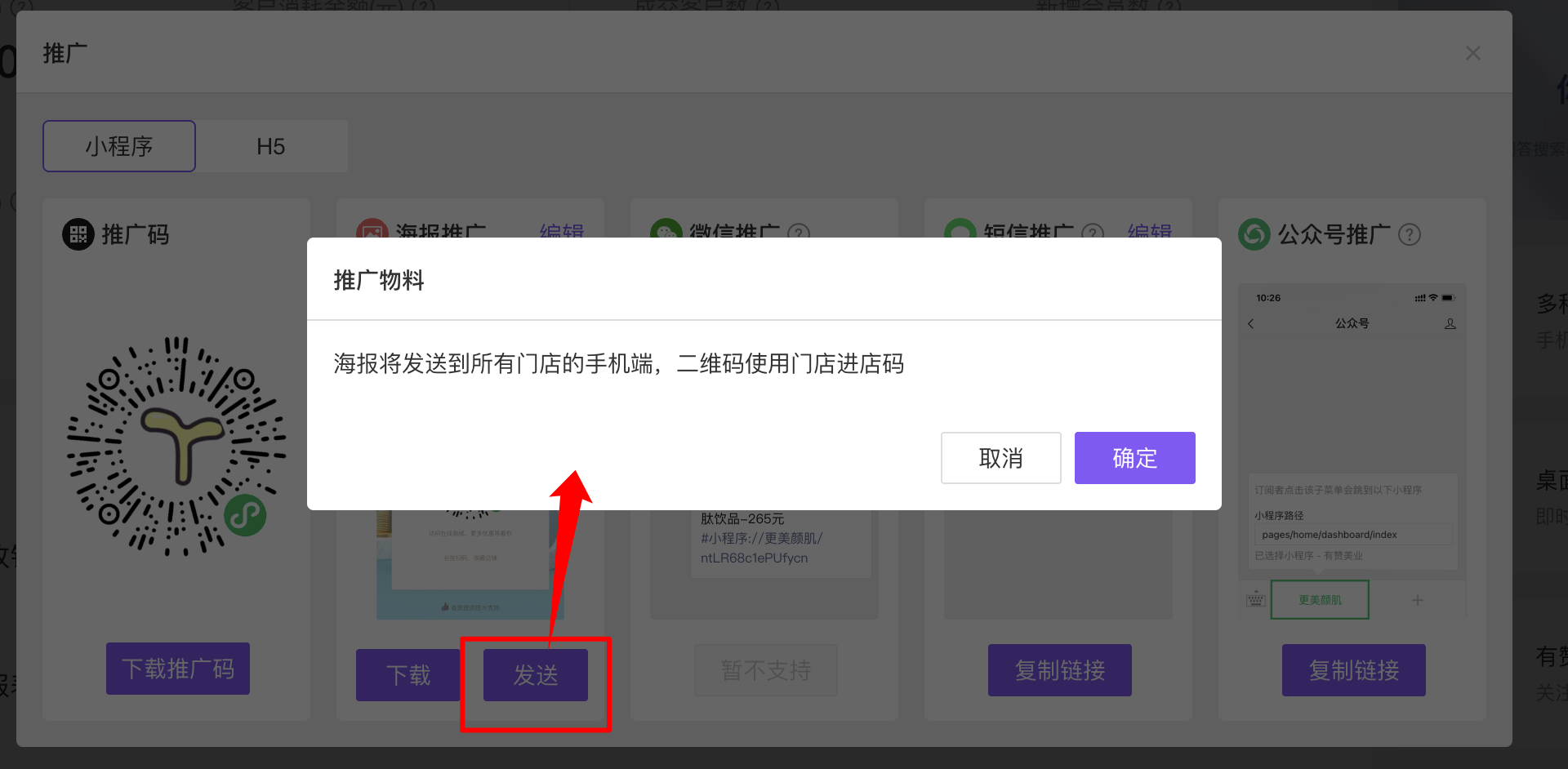The width and height of the screenshot is (1568, 769).
Task: Click the mini program QR code image
Action: 176,447
